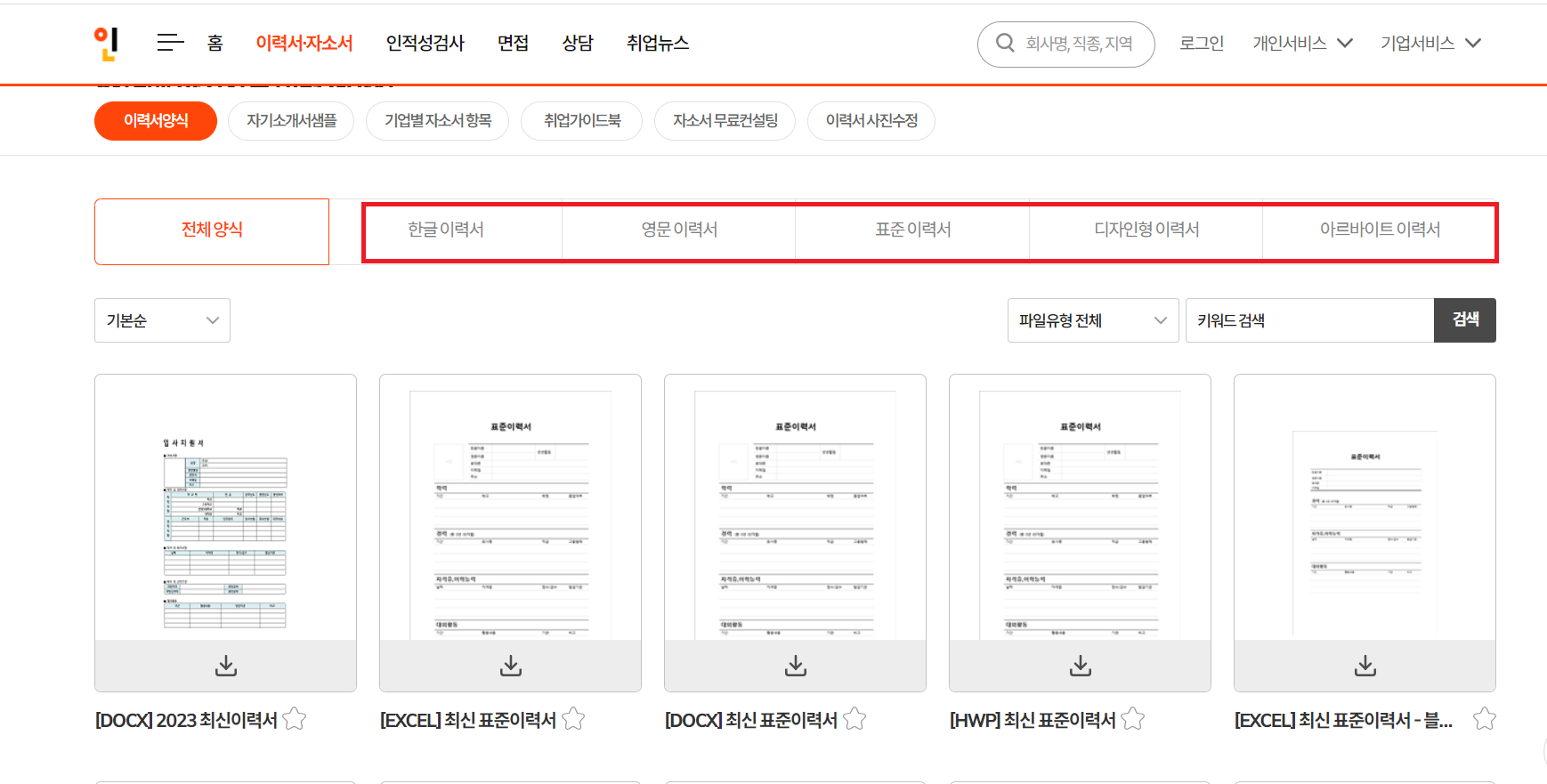
Task: Open the [EXCEL] 최신 표준이력서 - 블... thumbnail
Action: [1365, 507]
